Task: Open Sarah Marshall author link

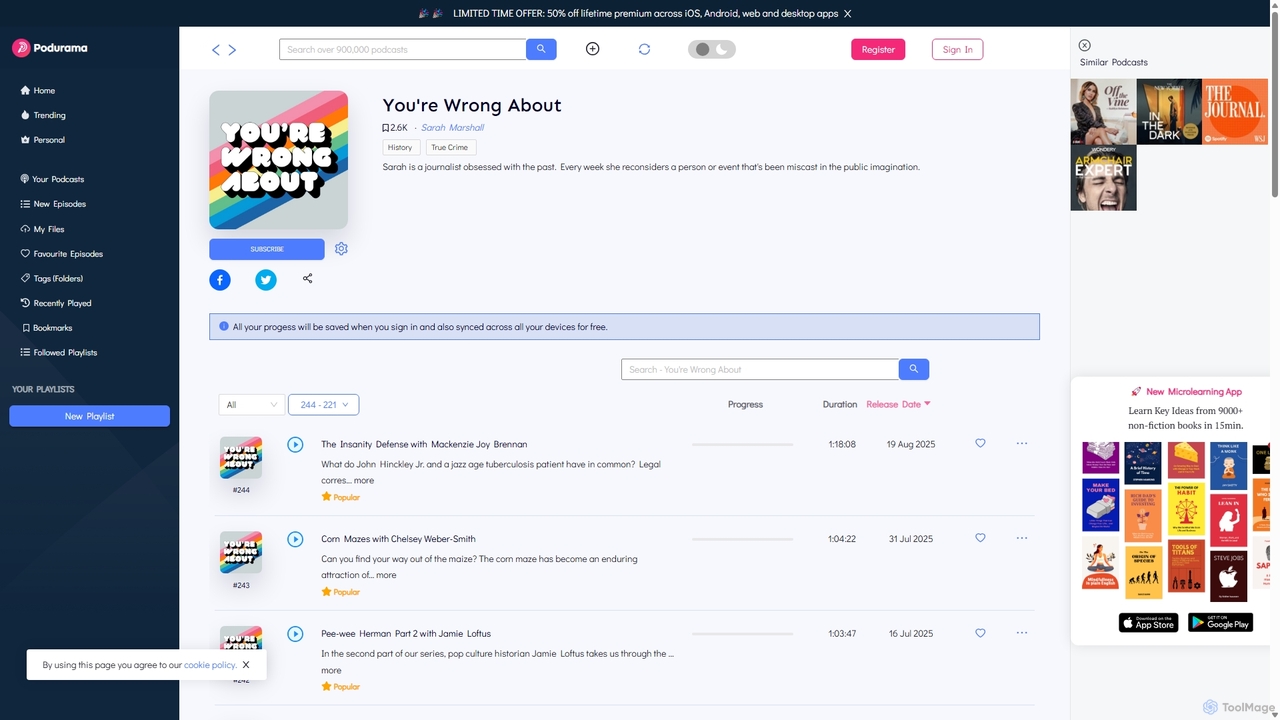Action: pyautogui.click(x=452, y=128)
